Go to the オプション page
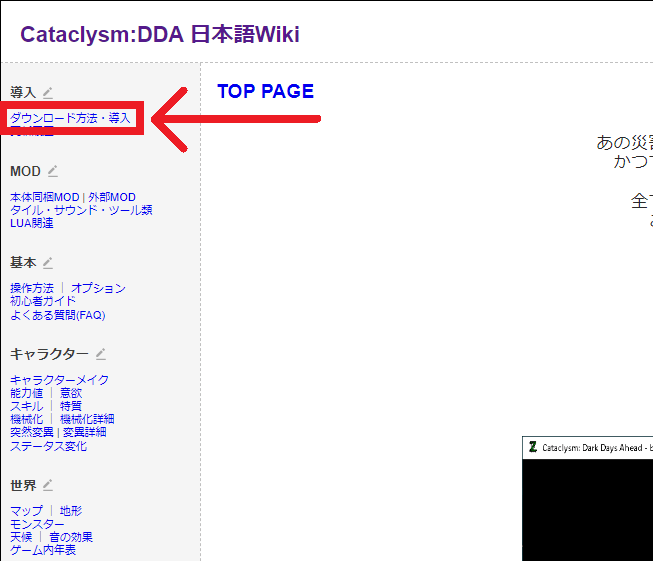The image size is (653, 561). pos(98,288)
